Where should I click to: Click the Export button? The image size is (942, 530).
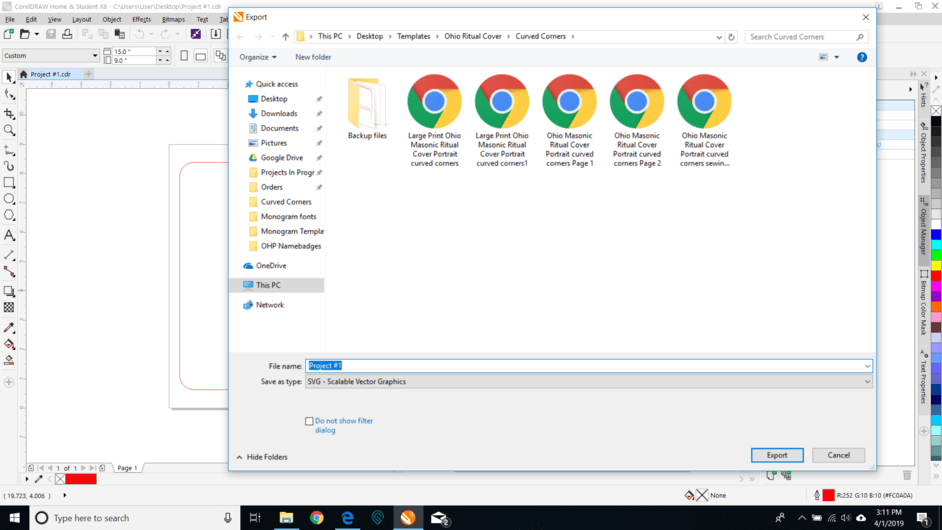tap(777, 455)
